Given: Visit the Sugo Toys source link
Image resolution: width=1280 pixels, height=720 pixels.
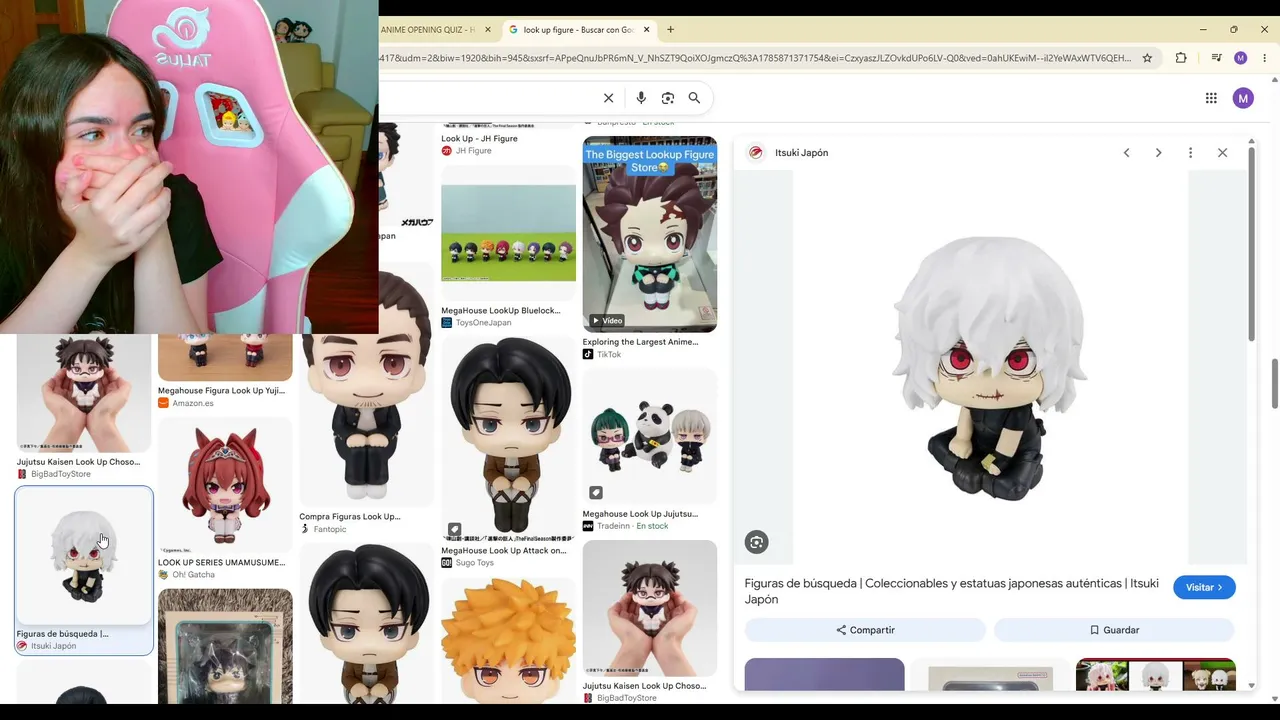Looking at the screenshot, I should coord(475,563).
